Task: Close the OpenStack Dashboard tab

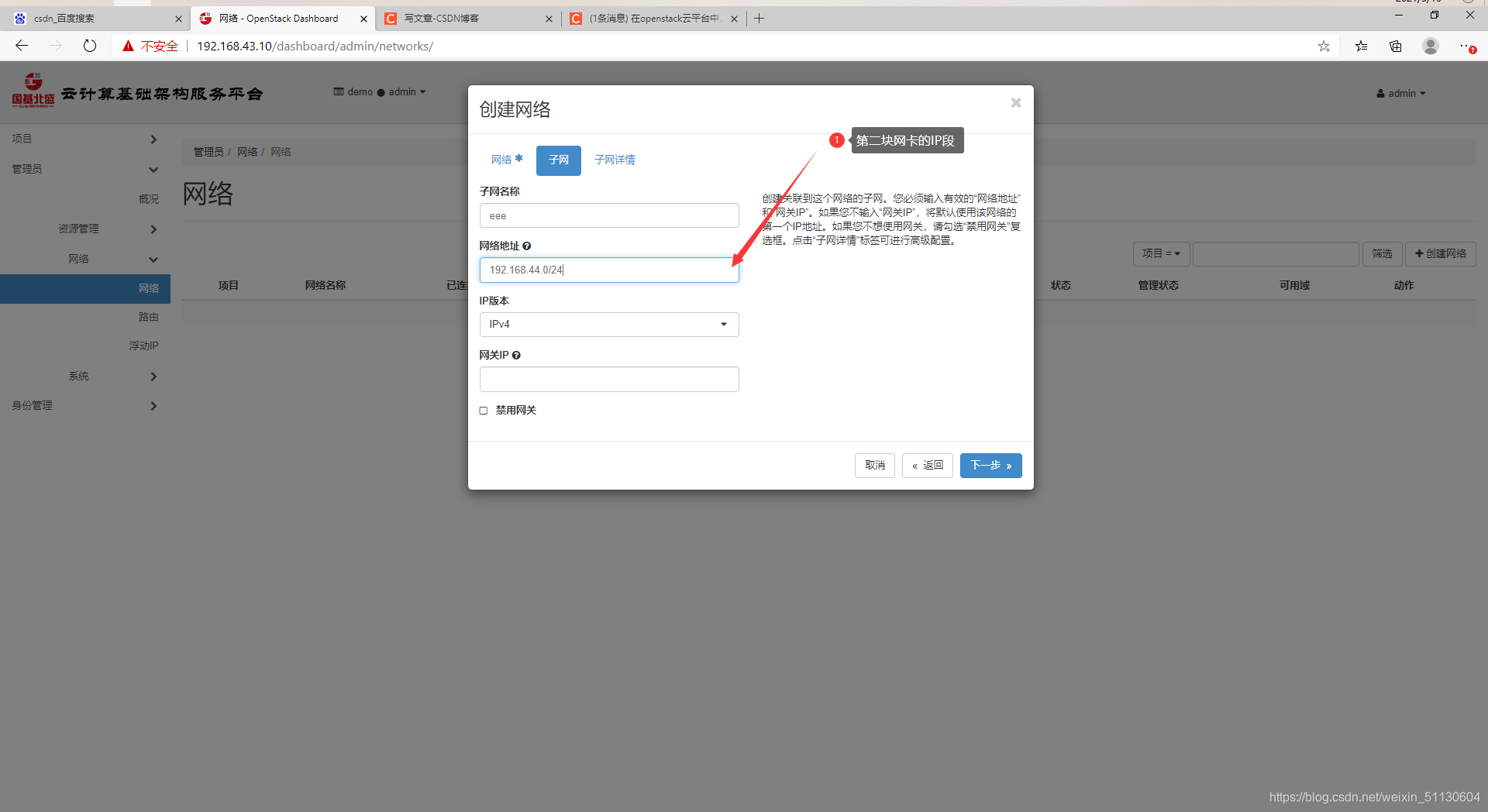Action: point(363,19)
